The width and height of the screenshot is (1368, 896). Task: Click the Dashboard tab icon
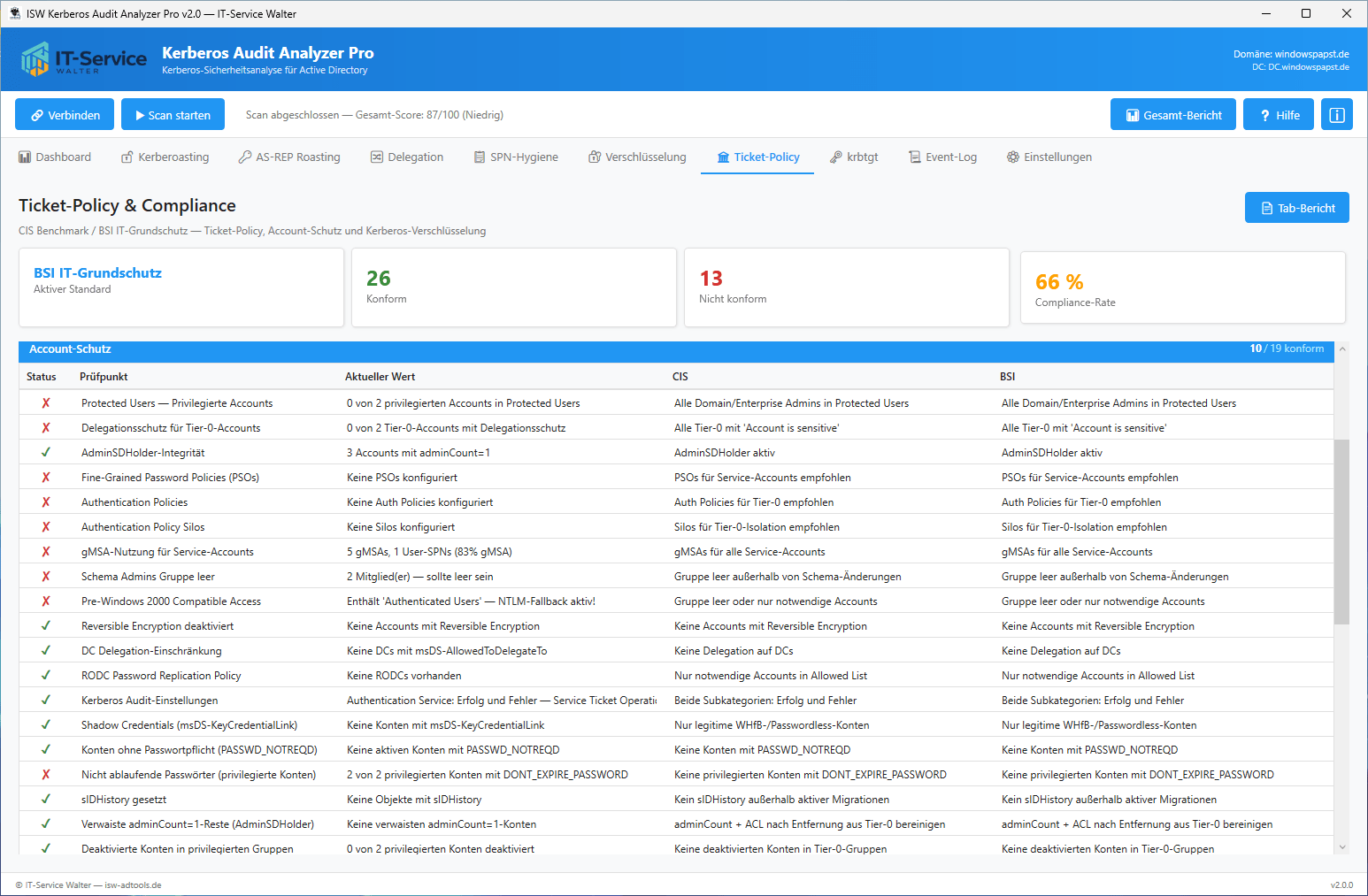[25, 157]
